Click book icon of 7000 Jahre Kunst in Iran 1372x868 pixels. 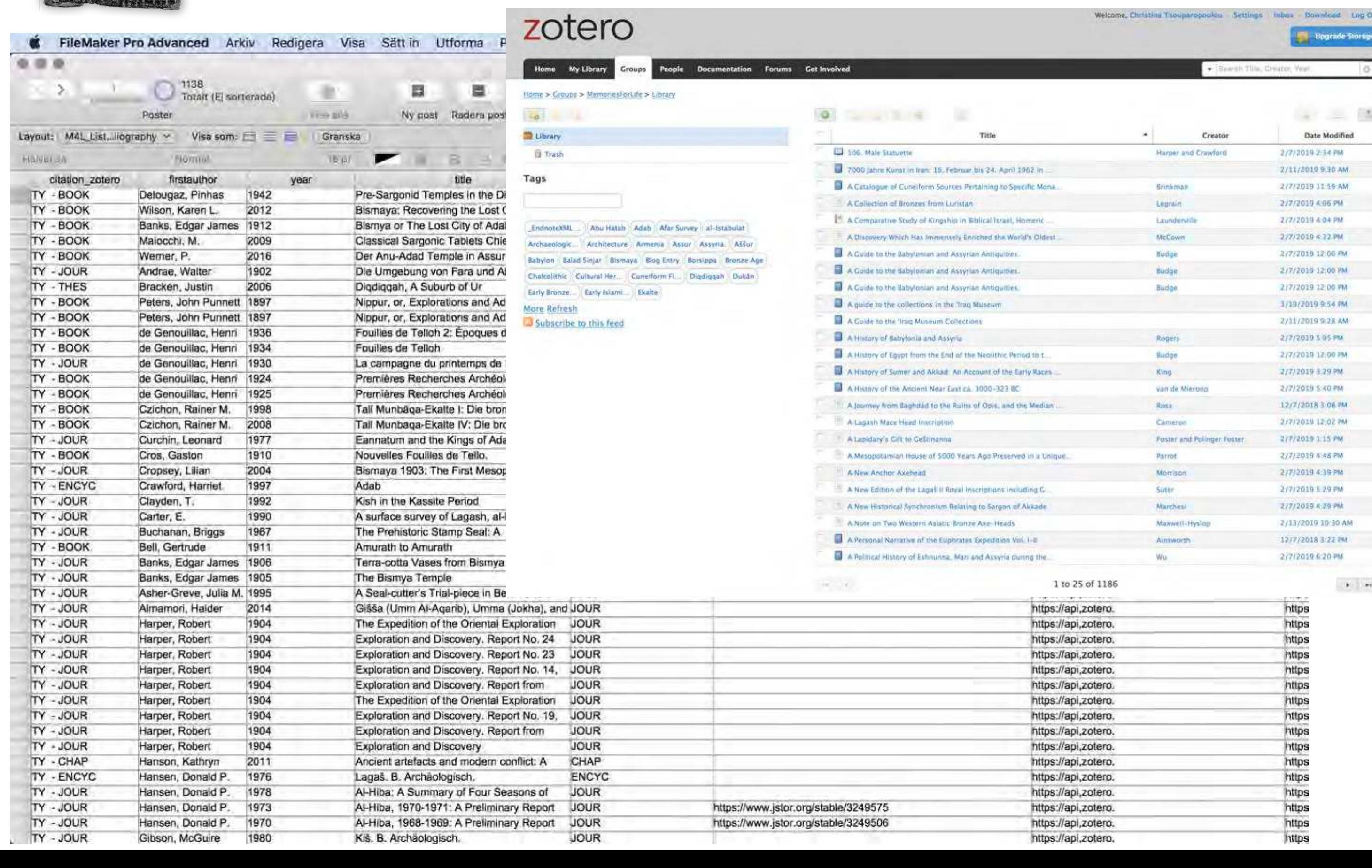(x=838, y=169)
